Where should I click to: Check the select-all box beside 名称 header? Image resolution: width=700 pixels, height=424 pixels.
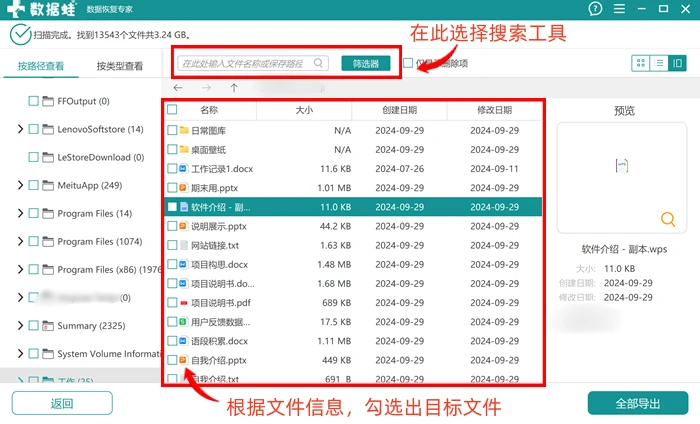tap(172, 109)
